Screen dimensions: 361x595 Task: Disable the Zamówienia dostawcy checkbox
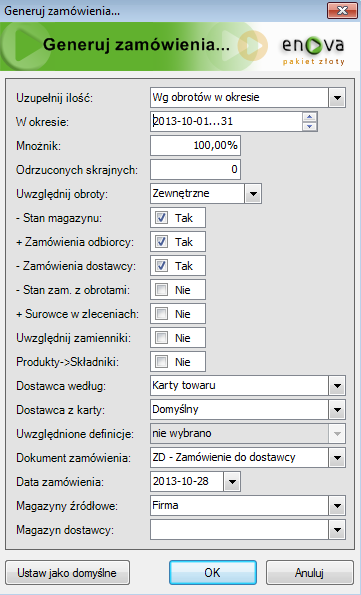click(x=161, y=266)
